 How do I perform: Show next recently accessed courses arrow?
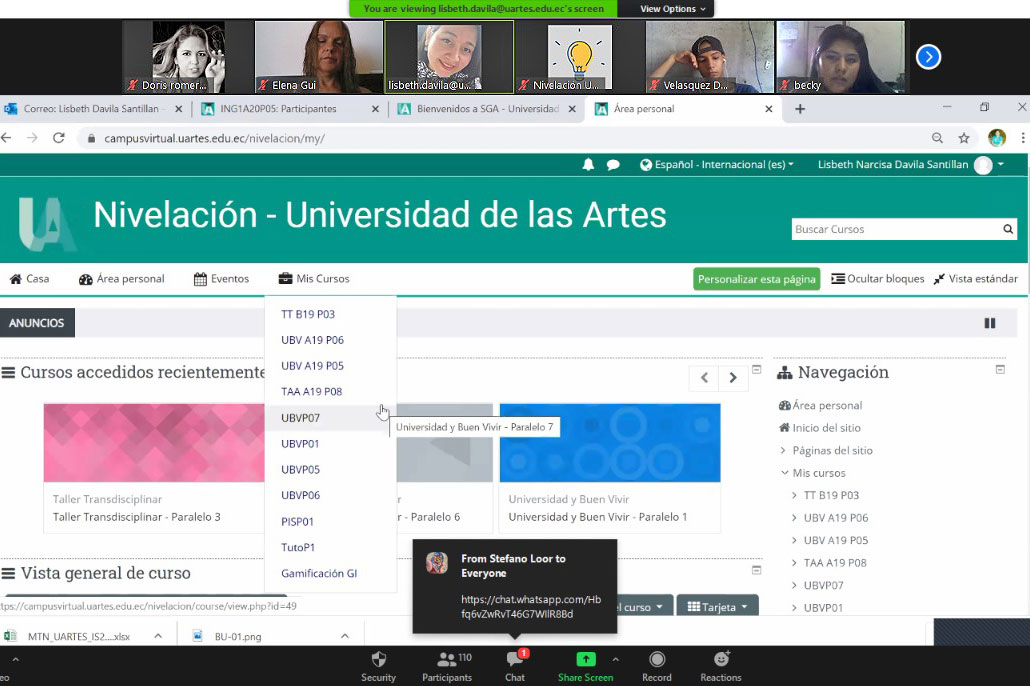(x=733, y=377)
